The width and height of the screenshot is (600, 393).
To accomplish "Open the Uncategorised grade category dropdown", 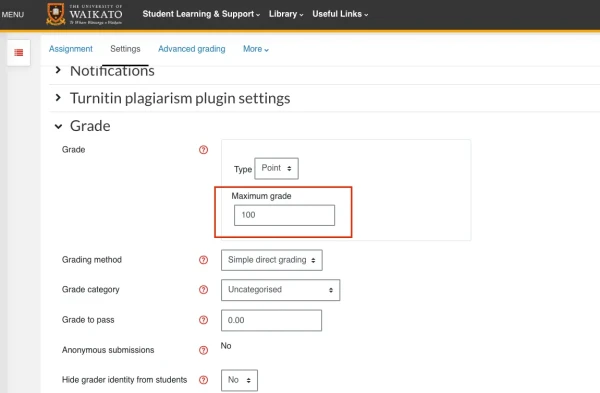I will click(x=280, y=290).
